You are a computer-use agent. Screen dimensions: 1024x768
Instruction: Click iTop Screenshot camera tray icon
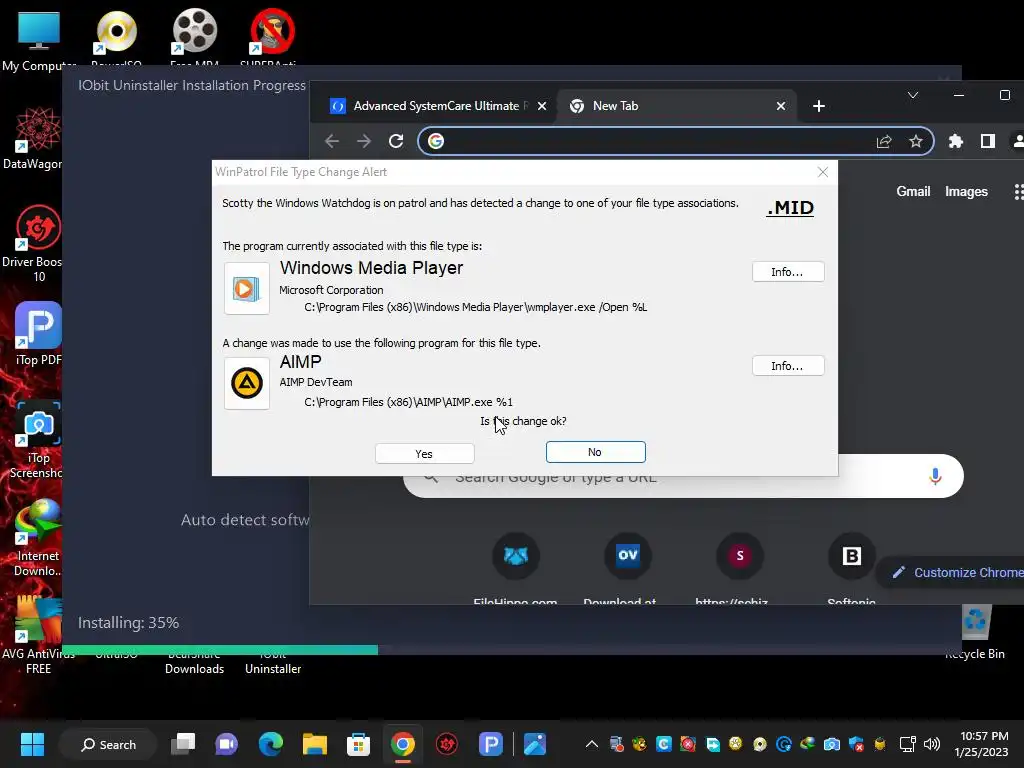click(x=832, y=744)
